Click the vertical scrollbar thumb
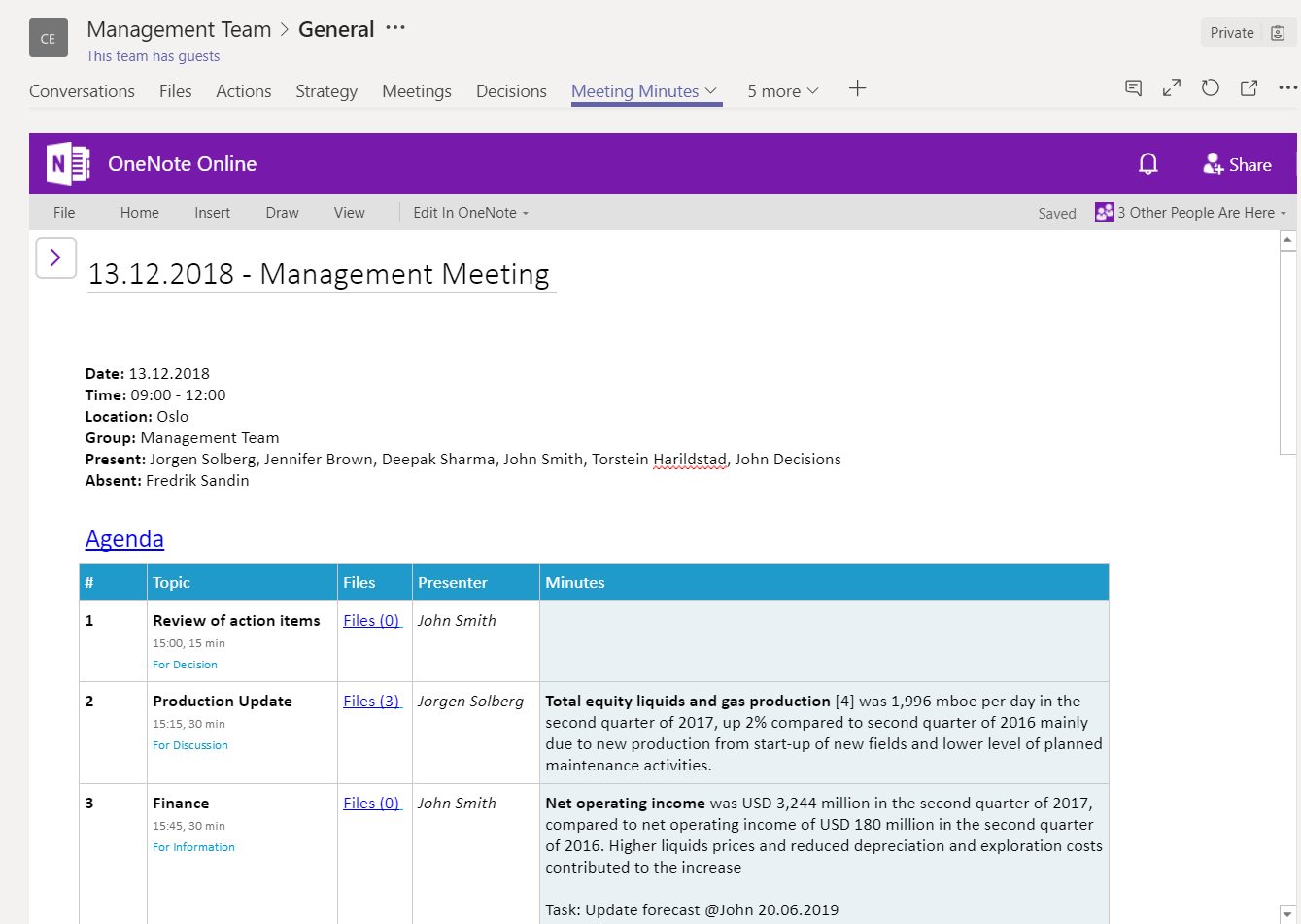 1288,352
